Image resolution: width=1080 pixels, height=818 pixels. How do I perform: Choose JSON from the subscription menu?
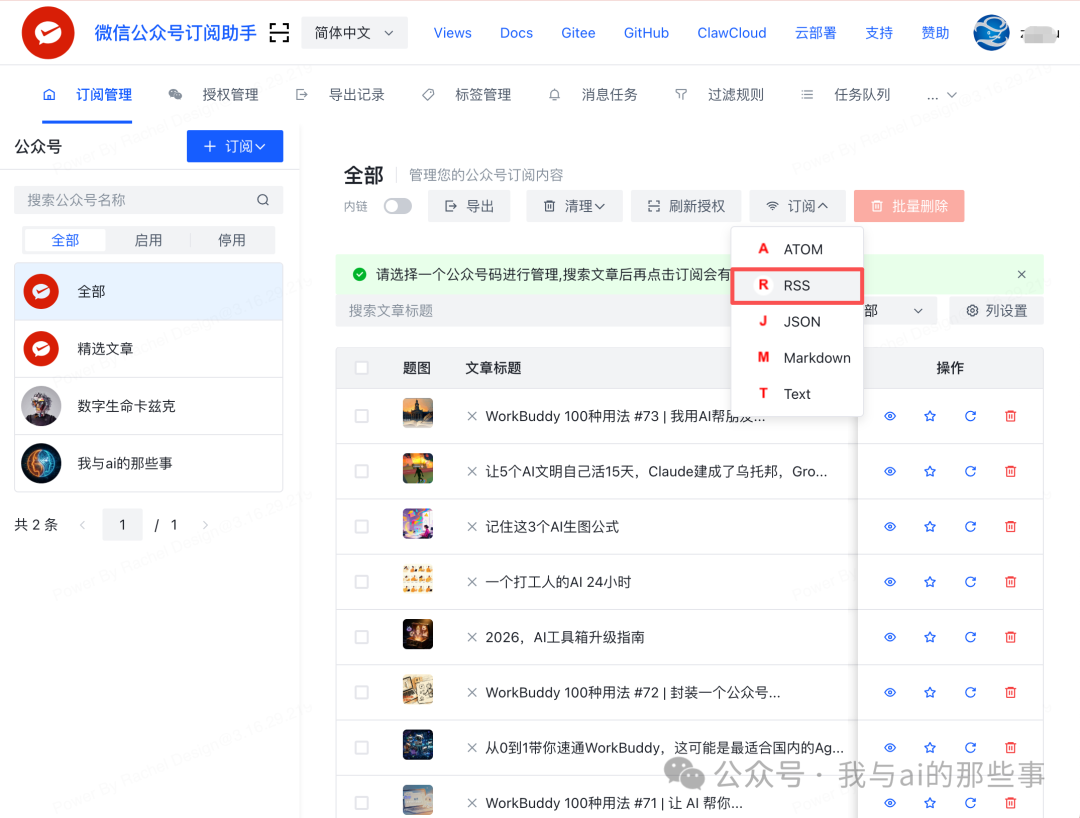[x=797, y=322]
